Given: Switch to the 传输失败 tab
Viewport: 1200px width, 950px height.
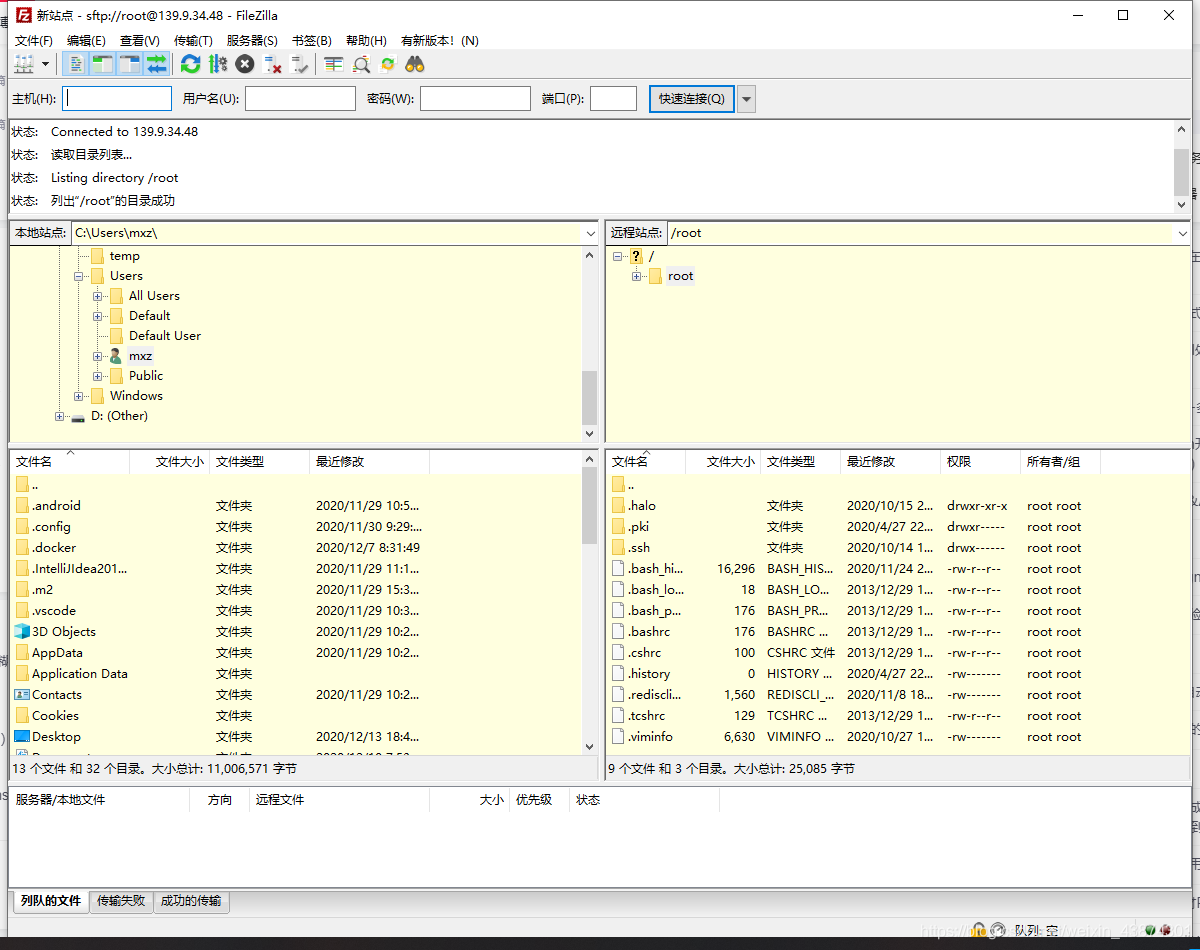Looking at the screenshot, I should point(121,901).
